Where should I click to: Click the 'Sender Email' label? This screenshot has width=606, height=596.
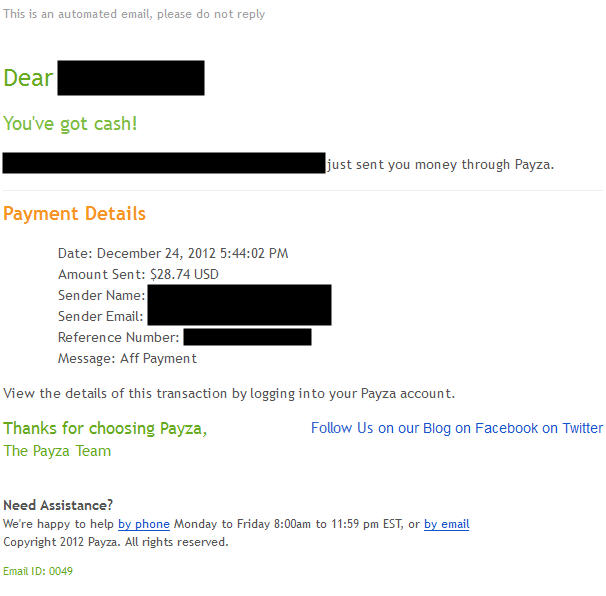(100, 317)
